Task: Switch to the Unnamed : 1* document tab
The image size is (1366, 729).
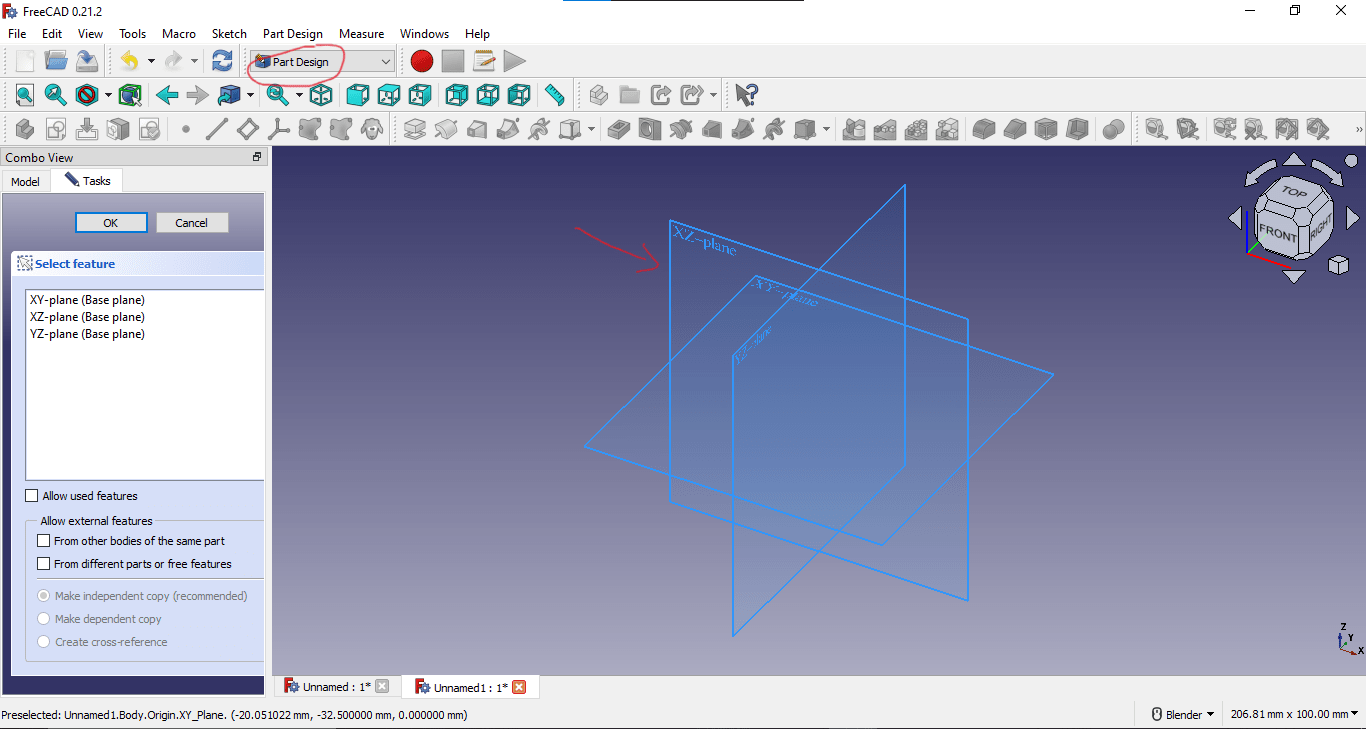Action: coord(337,687)
